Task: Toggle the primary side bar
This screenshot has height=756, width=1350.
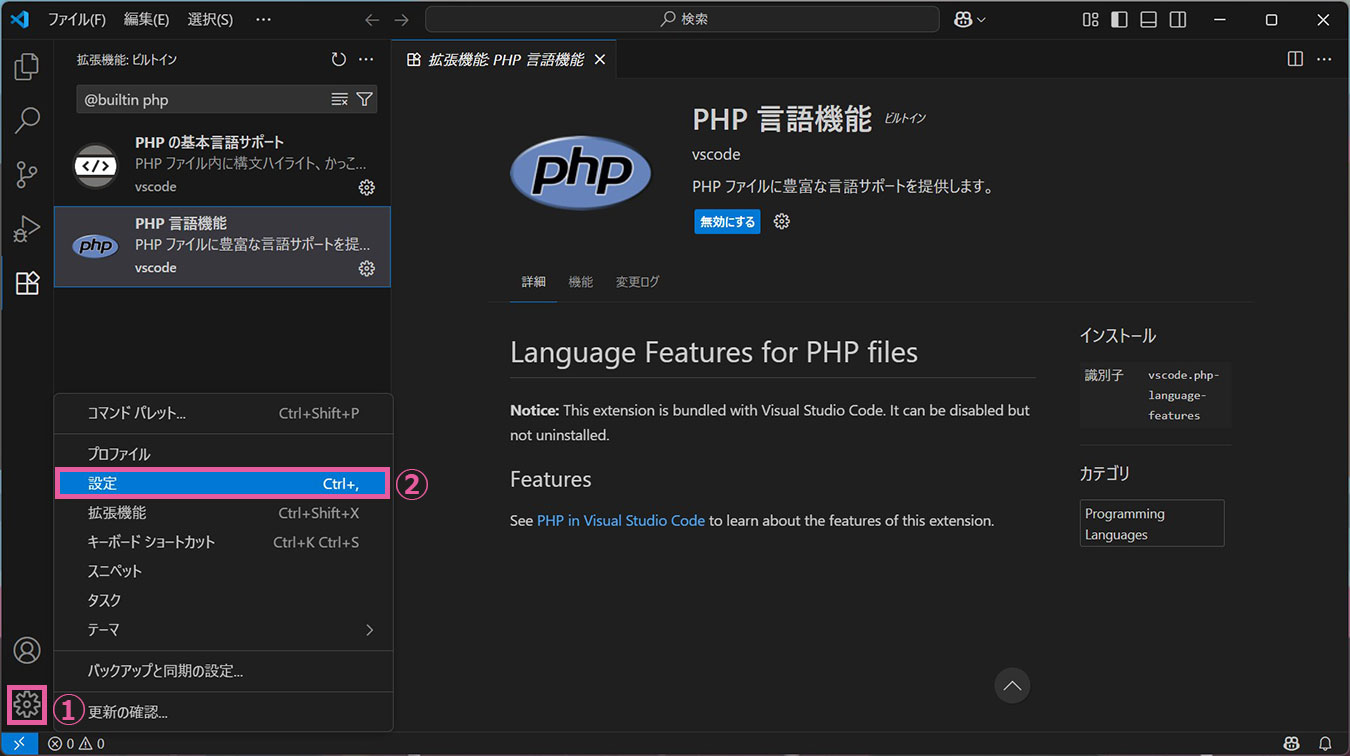Action: coord(1120,20)
